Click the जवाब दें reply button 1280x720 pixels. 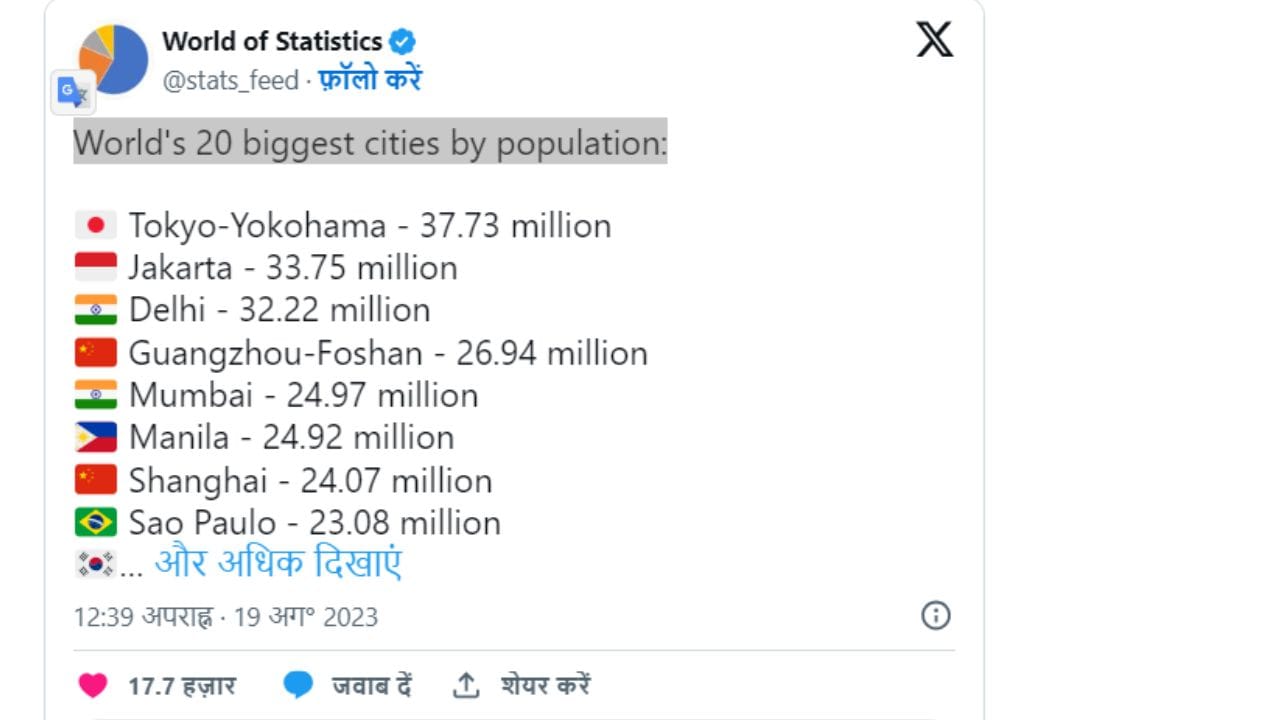click(372, 686)
